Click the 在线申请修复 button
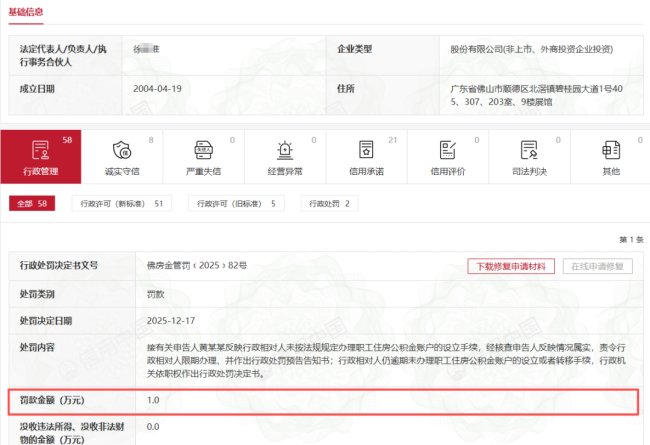 [x=599, y=267]
